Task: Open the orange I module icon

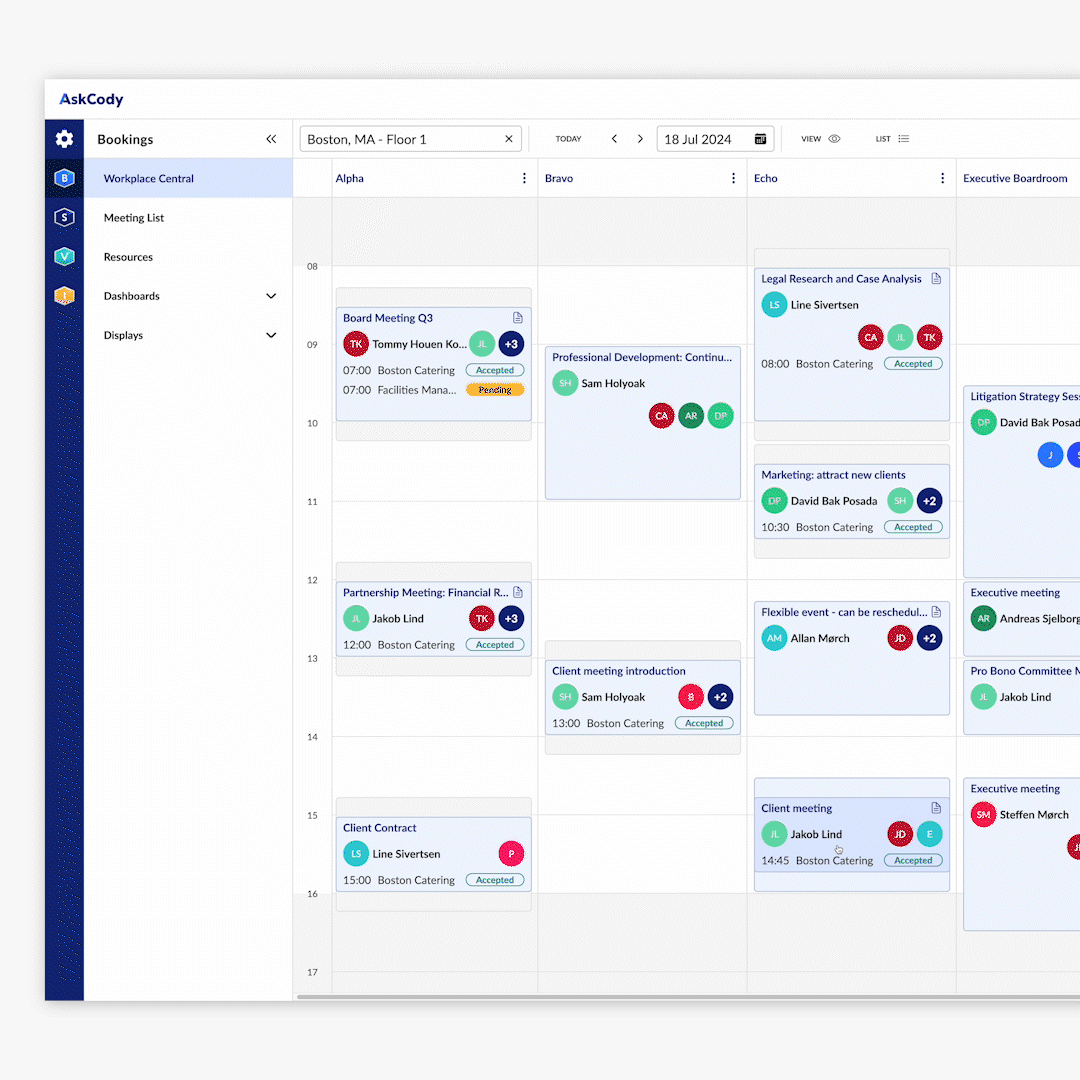Action: tap(65, 295)
